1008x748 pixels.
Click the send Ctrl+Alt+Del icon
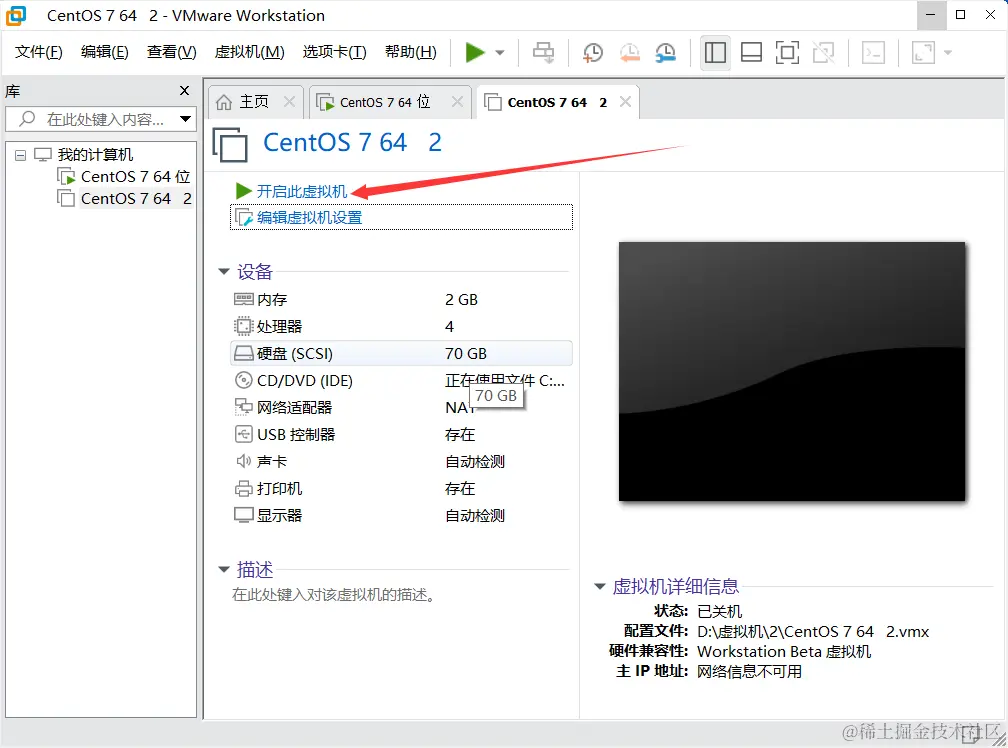(x=543, y=52)
